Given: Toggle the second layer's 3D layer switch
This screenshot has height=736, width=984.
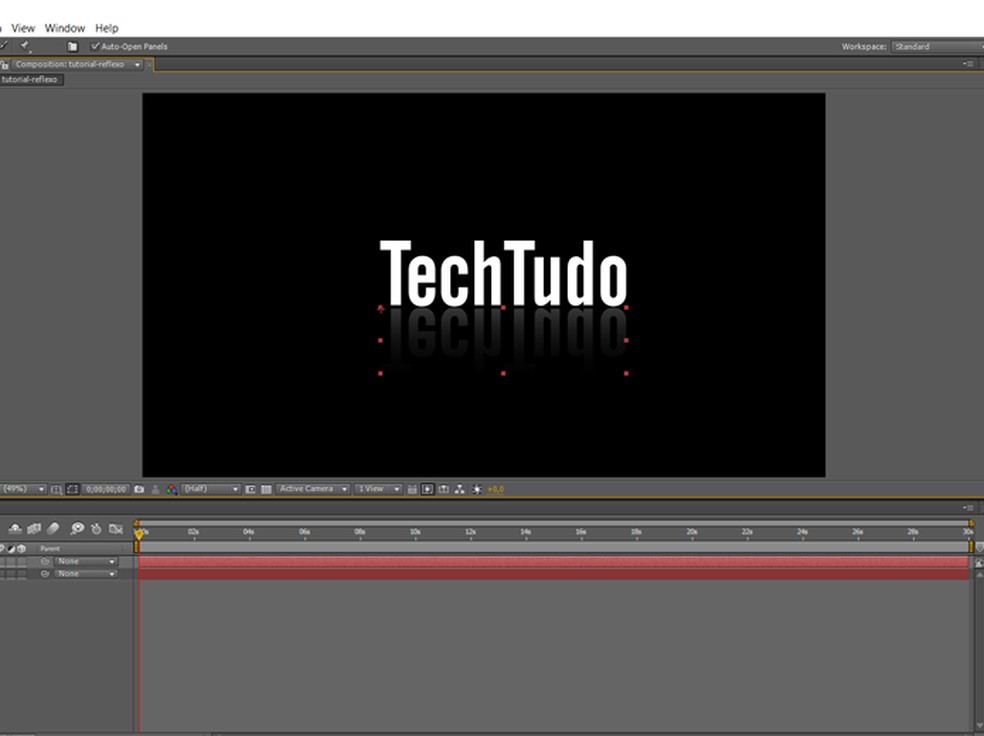Looking at the screenshot, I should (22, 574).
